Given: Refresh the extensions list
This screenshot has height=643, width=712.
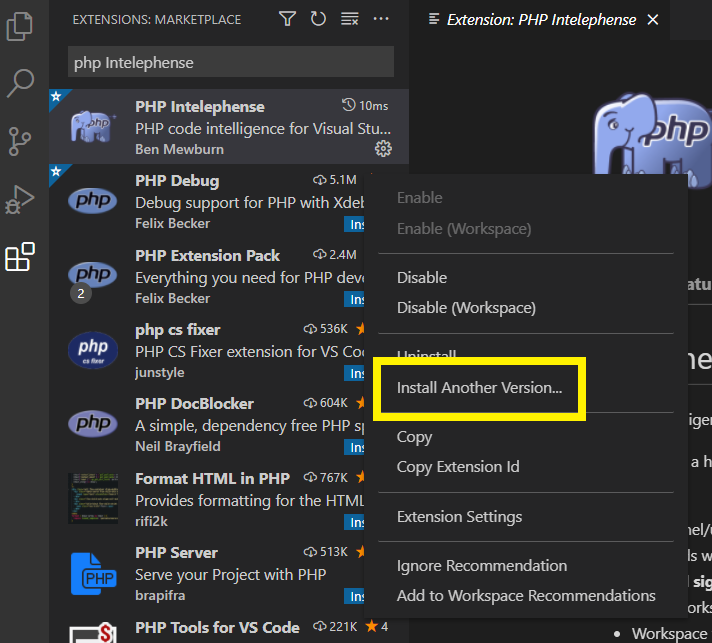Looking at the screenshot, I should [318, 19].
